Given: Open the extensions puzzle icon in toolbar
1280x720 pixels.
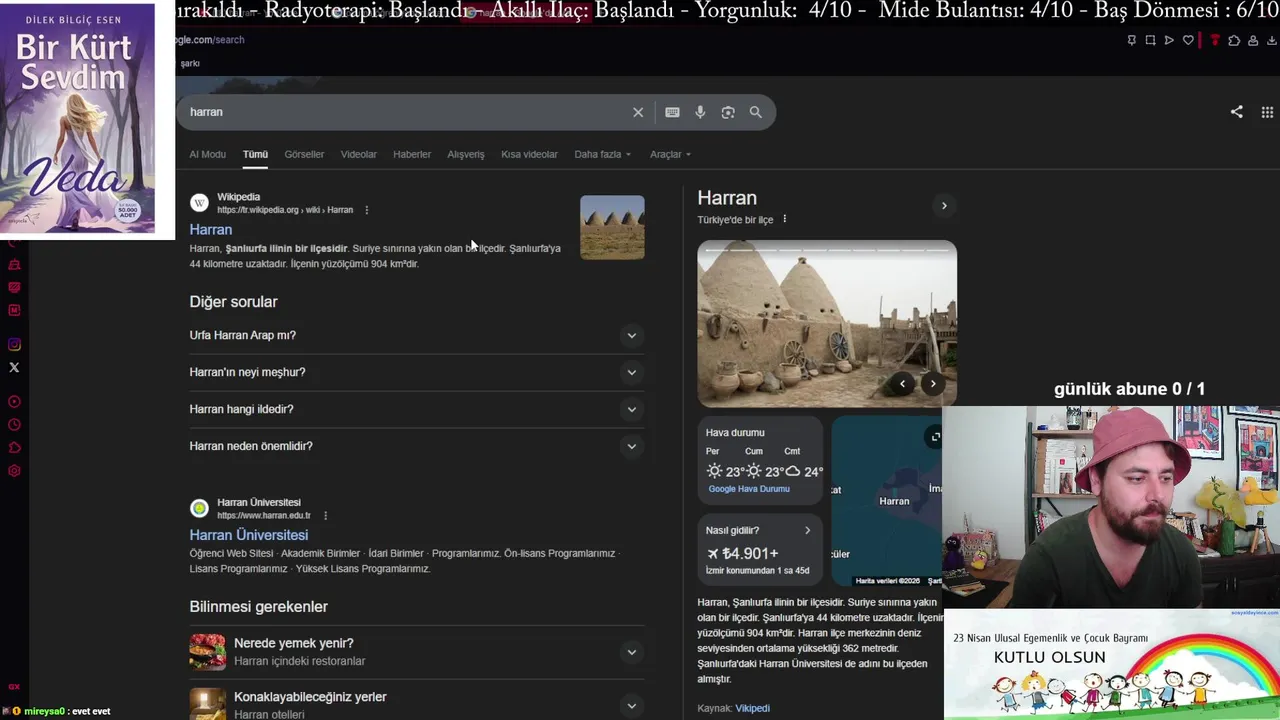Looking at the screenshot, I should click(x=1234, y=40).
